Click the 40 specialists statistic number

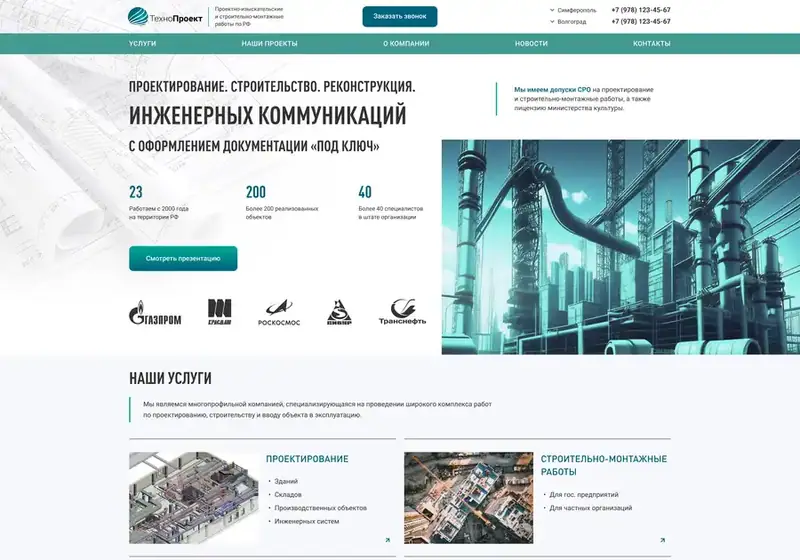click(x=365, y=192)
